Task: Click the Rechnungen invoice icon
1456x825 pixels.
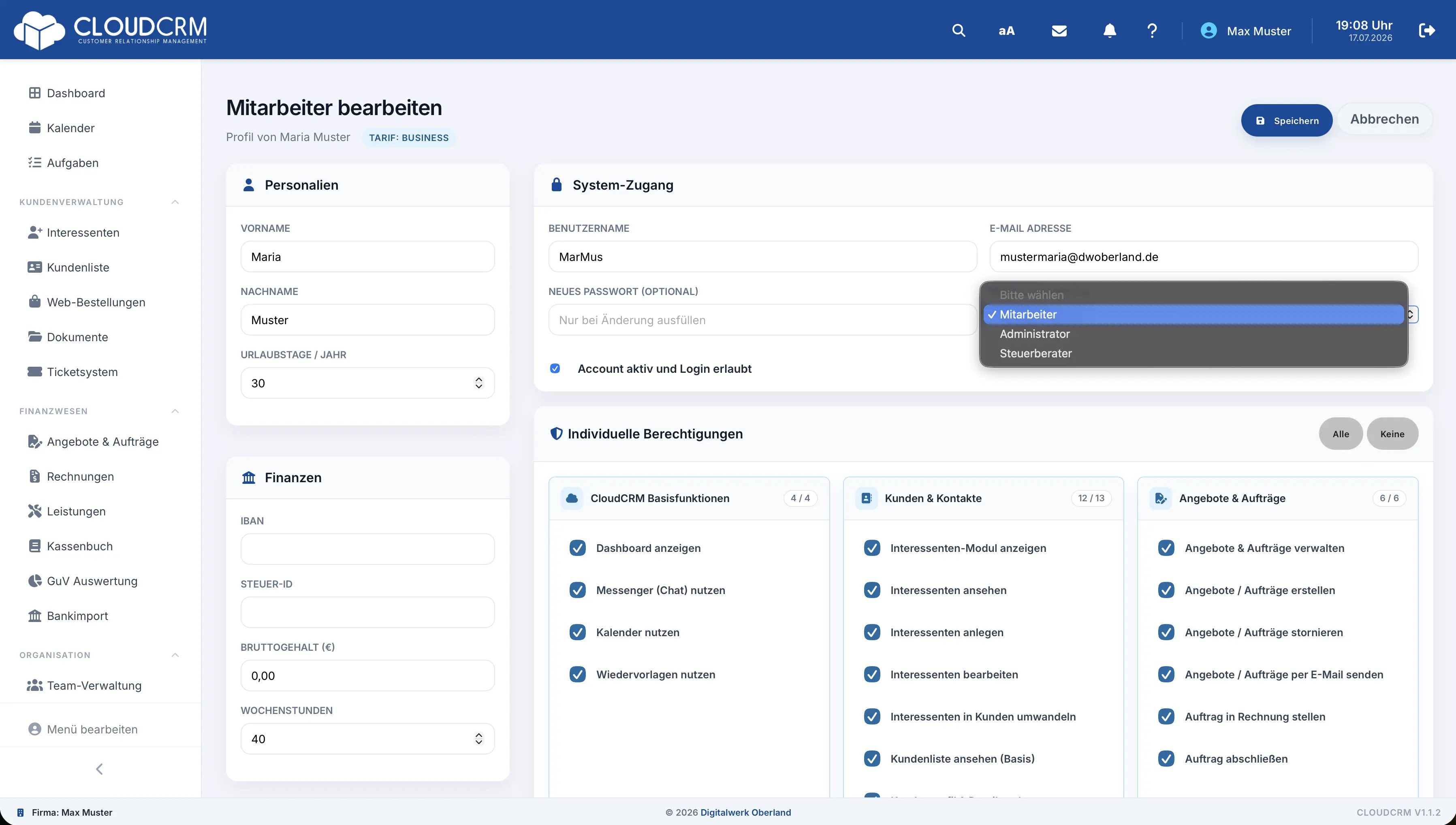Action: [34, 476]
